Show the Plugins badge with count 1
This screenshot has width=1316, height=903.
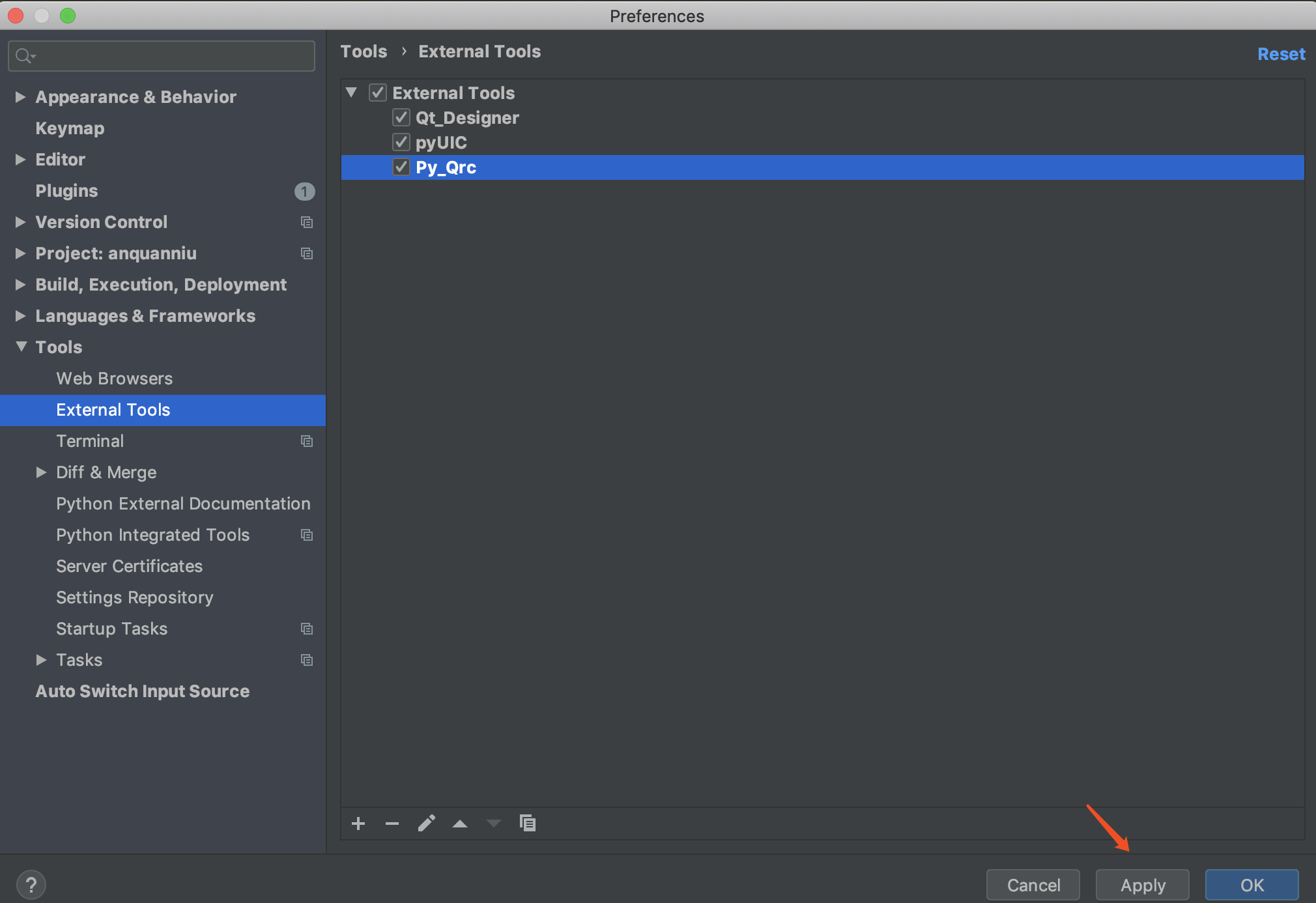[304, 191]
